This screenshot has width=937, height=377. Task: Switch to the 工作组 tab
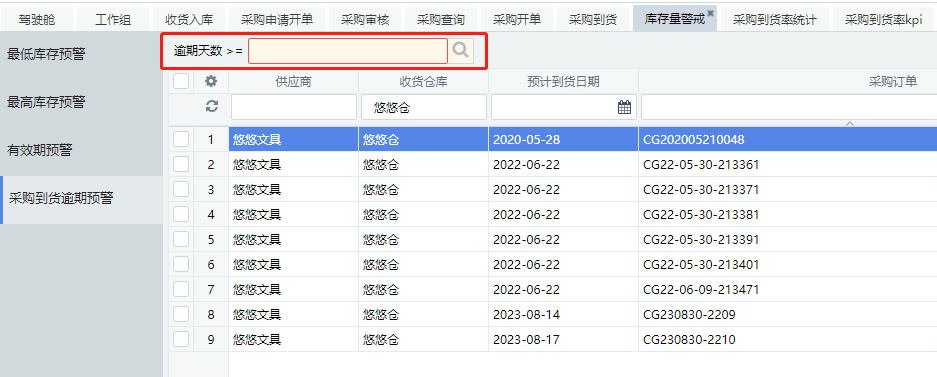[113, 20]
